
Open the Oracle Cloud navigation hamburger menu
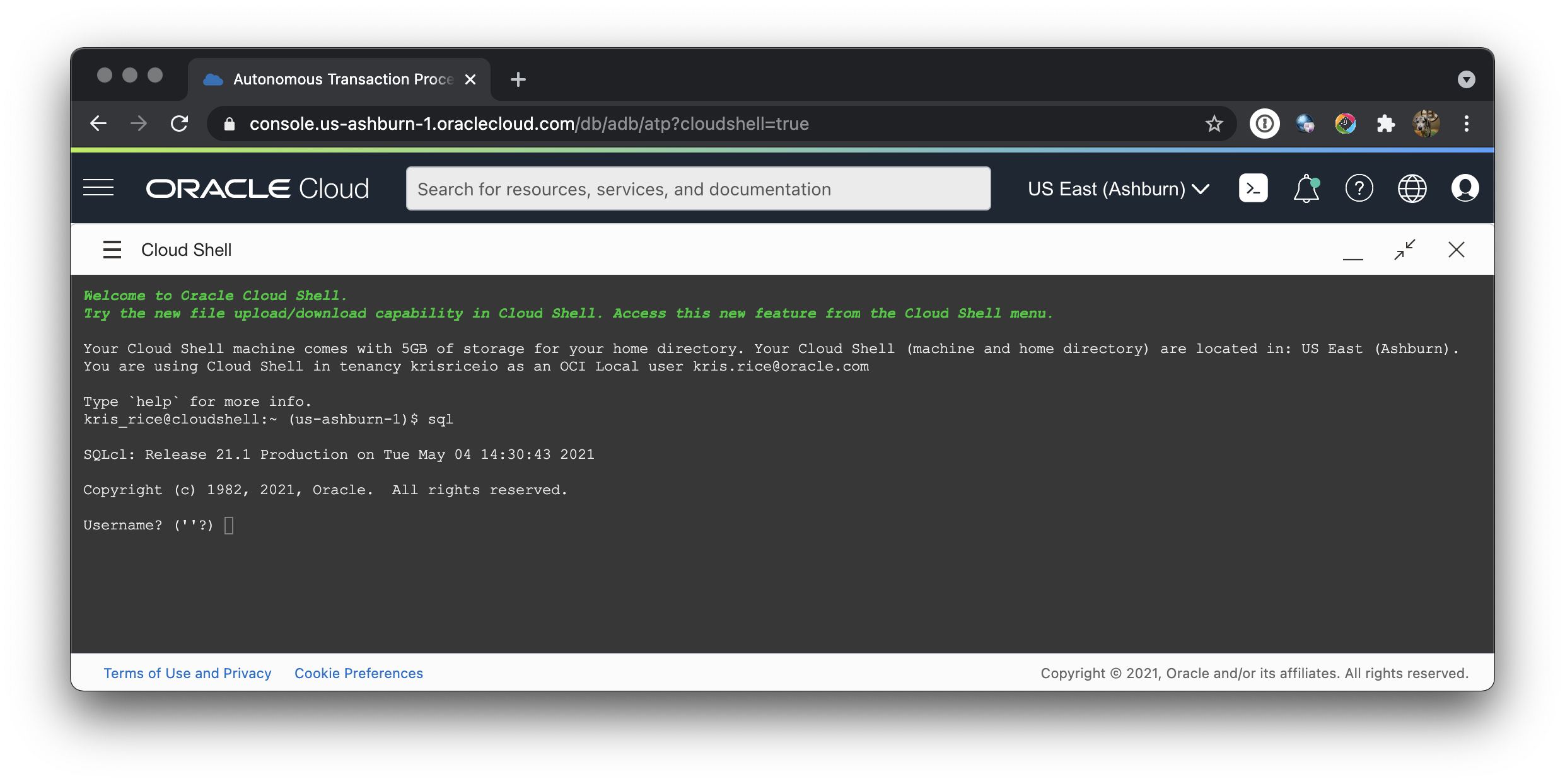click(98, 188)
